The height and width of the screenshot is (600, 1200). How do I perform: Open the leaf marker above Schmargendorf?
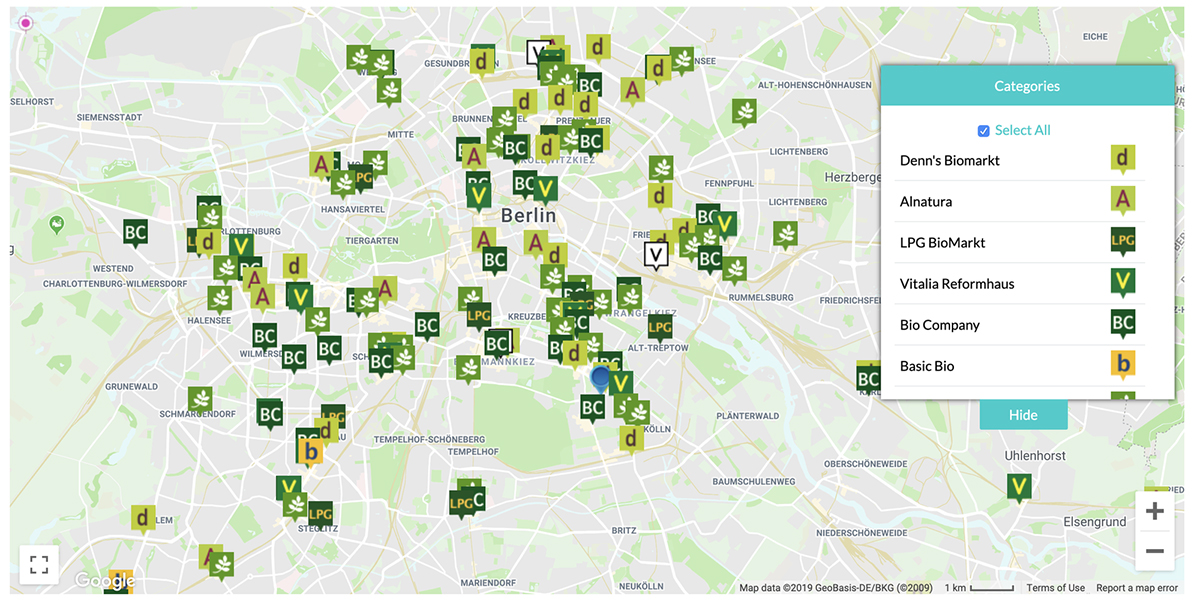pos(200,399)
